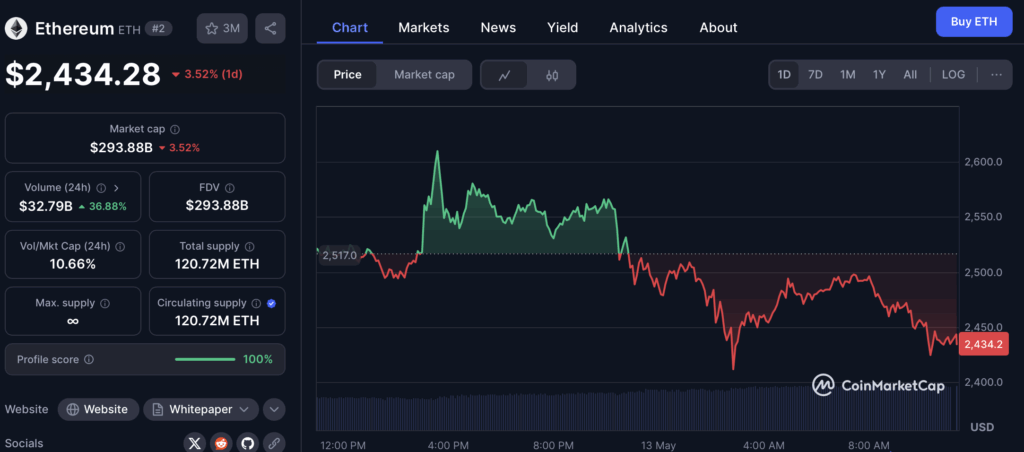Open the Whitepaper dropdown
This screenshot has width=1024, height=452.
(200, 410)
